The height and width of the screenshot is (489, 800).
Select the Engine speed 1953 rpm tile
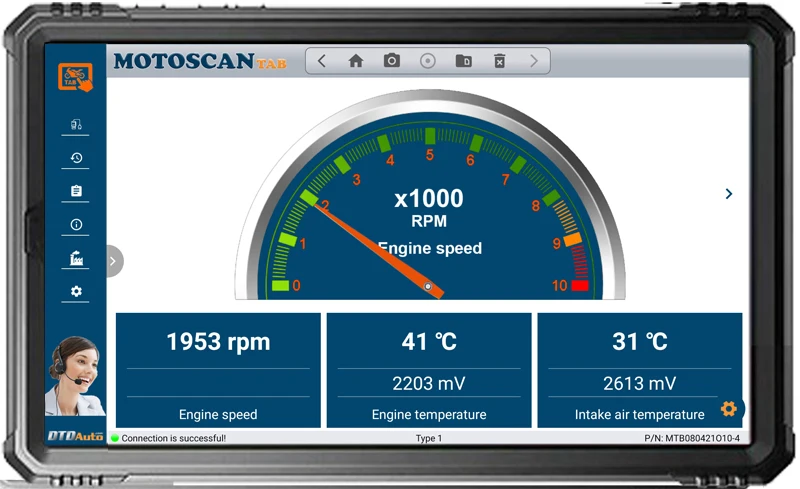[x=218, y=370]
